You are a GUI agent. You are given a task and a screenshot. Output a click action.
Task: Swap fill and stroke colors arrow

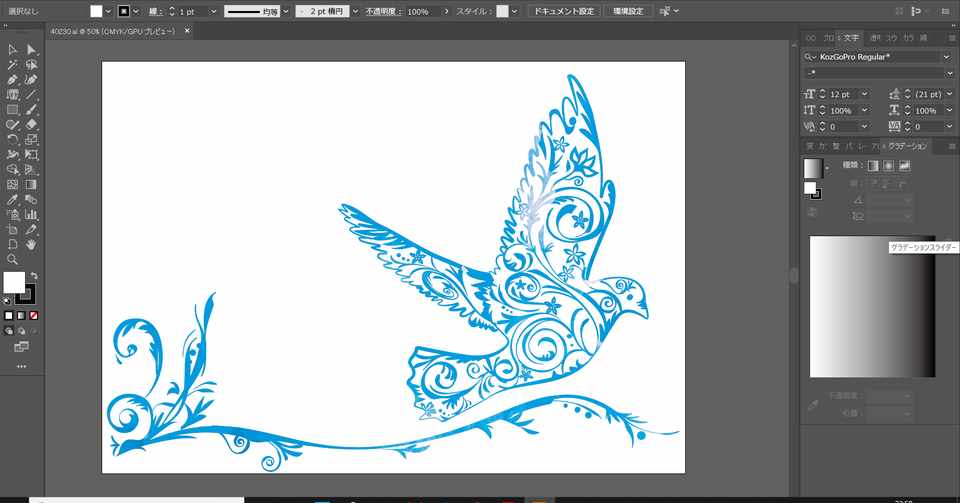[34, 276]
